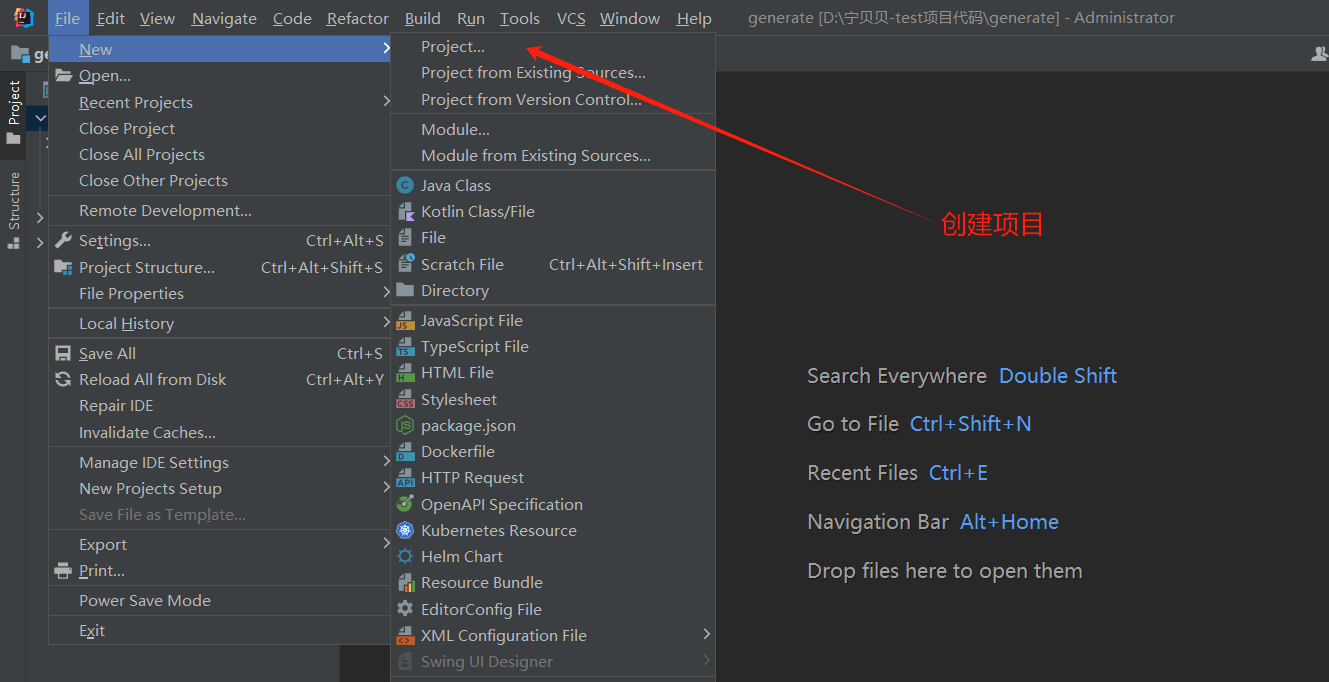This screenshot has height=682, width=1329.
Task: Open Remote Development...
Action: point(219,210)
